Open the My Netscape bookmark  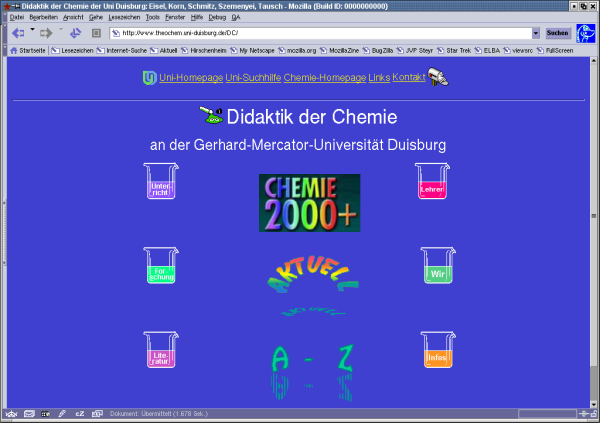click(252, 51)
